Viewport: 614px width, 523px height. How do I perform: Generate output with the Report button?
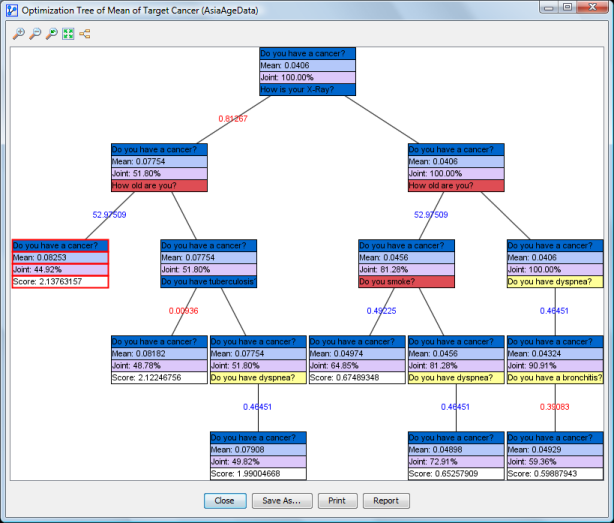coord(386,501)
